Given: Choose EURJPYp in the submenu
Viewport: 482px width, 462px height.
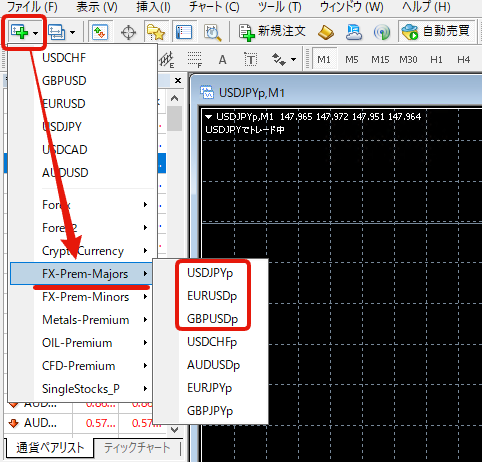Looking at the screenshot, I should (x=210, y=388).
